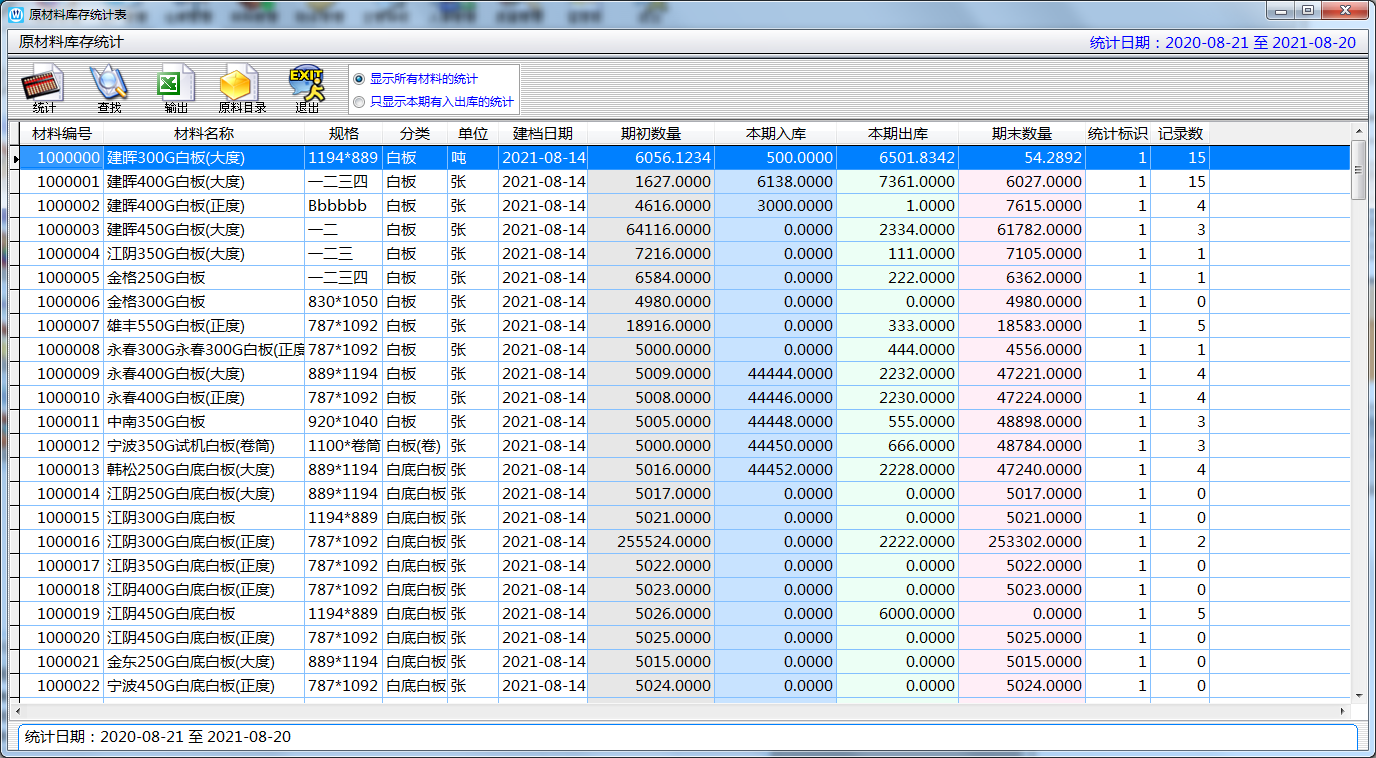1376x758 pixels.
Task: Select material number 1000012 cell
Action: (62, 446)
